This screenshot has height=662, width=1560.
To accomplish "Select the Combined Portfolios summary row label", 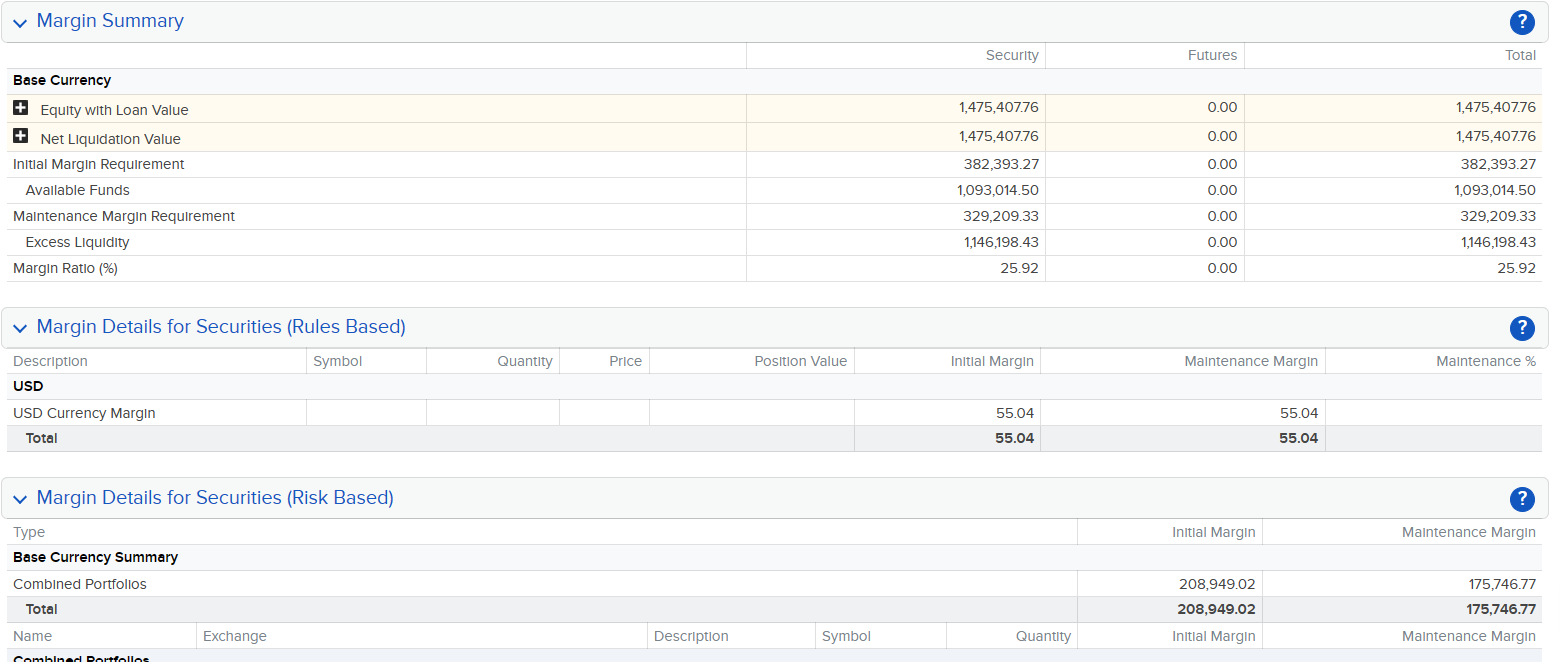I will pos(80,584).
